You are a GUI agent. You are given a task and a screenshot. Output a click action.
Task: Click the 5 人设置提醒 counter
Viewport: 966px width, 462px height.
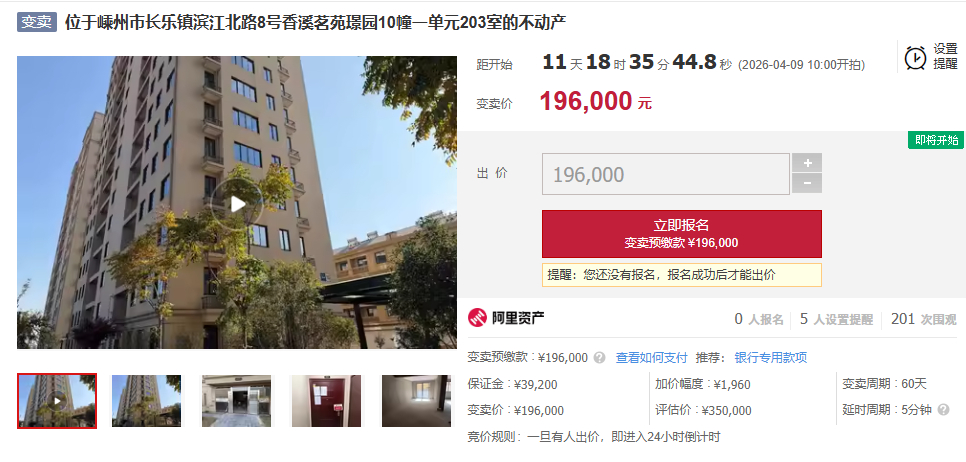pyautogui.click(x=836, y=319)
